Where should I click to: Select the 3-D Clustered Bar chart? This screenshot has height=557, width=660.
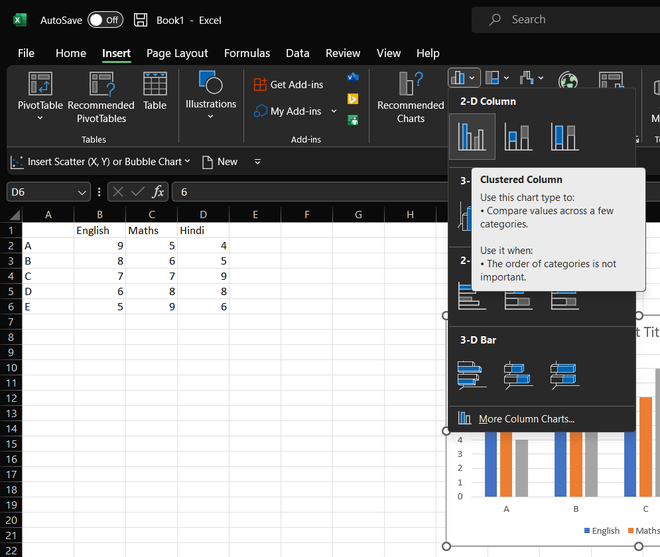[472, 375]
